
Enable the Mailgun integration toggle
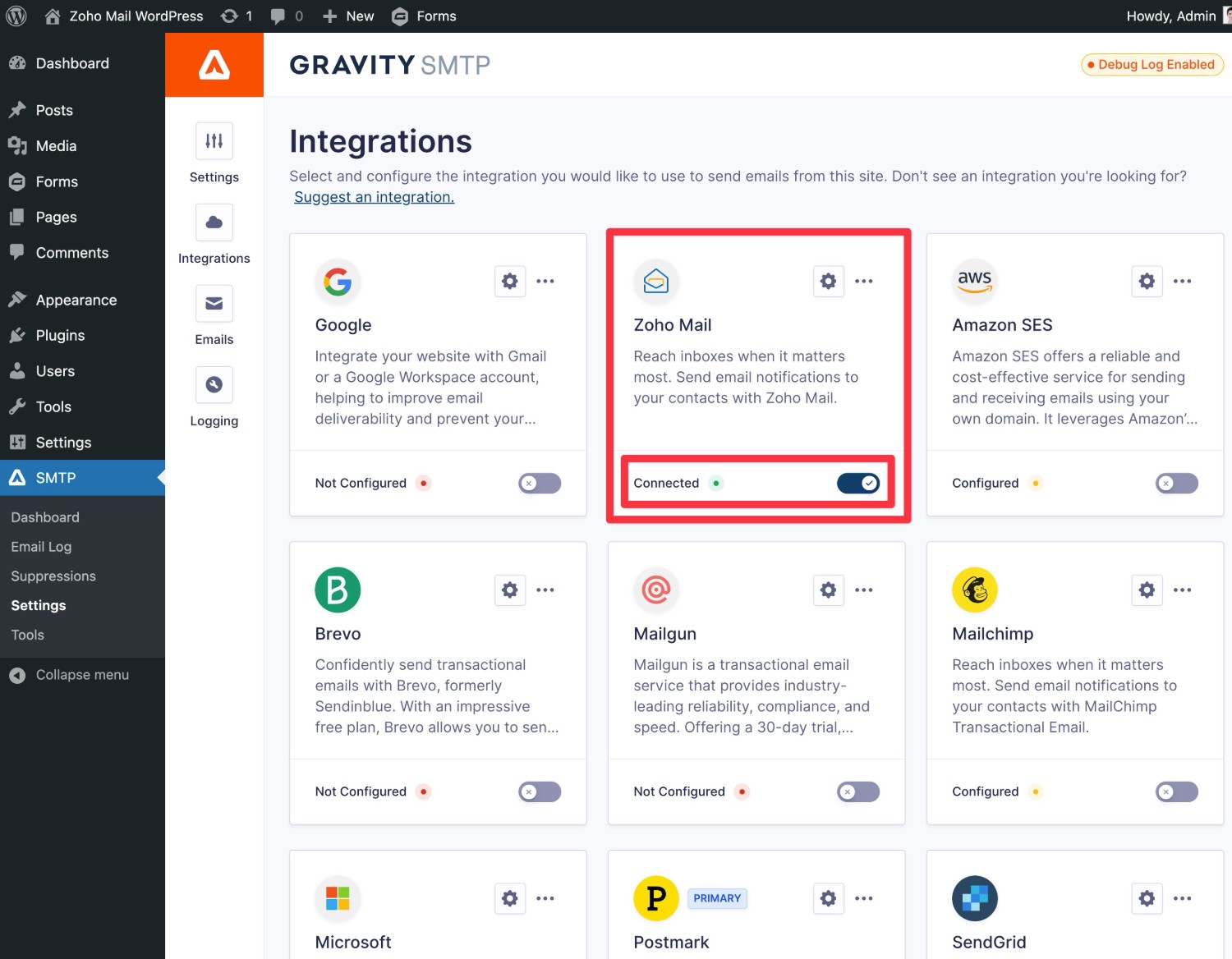858,792
